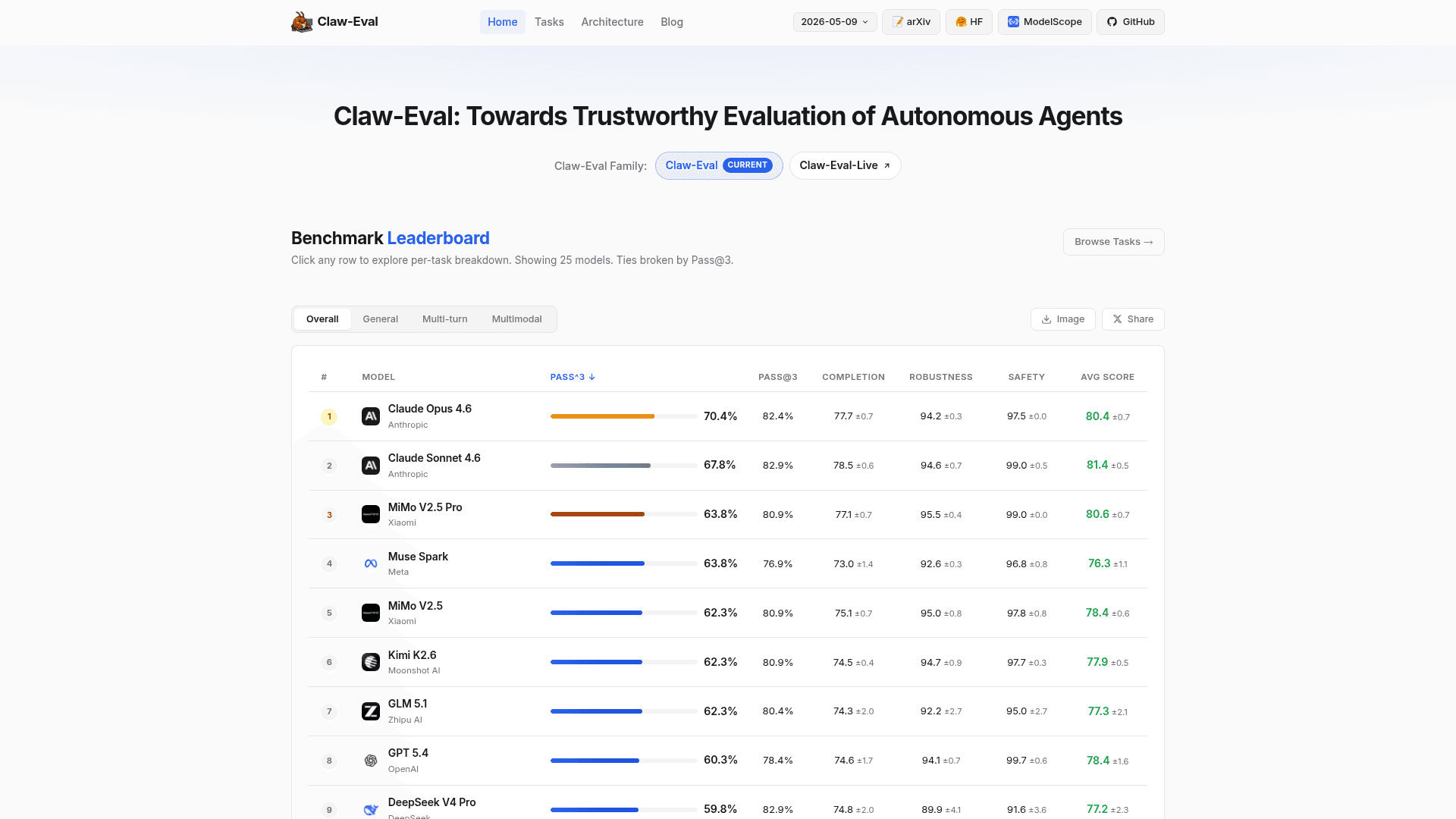Open the Claude Sonnet 4.6 row name
This screenshot has height=819, width=1456.
434,458
